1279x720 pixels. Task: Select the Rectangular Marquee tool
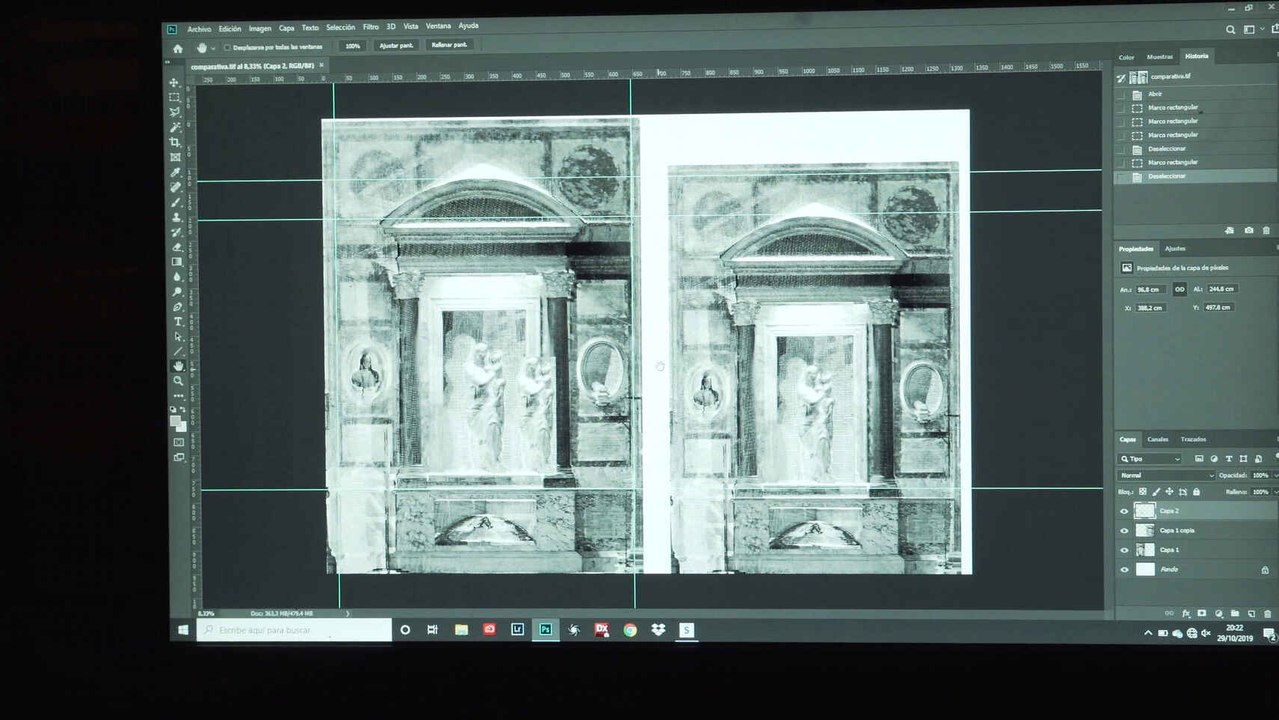pyautogui.click(x=175, y=98)
